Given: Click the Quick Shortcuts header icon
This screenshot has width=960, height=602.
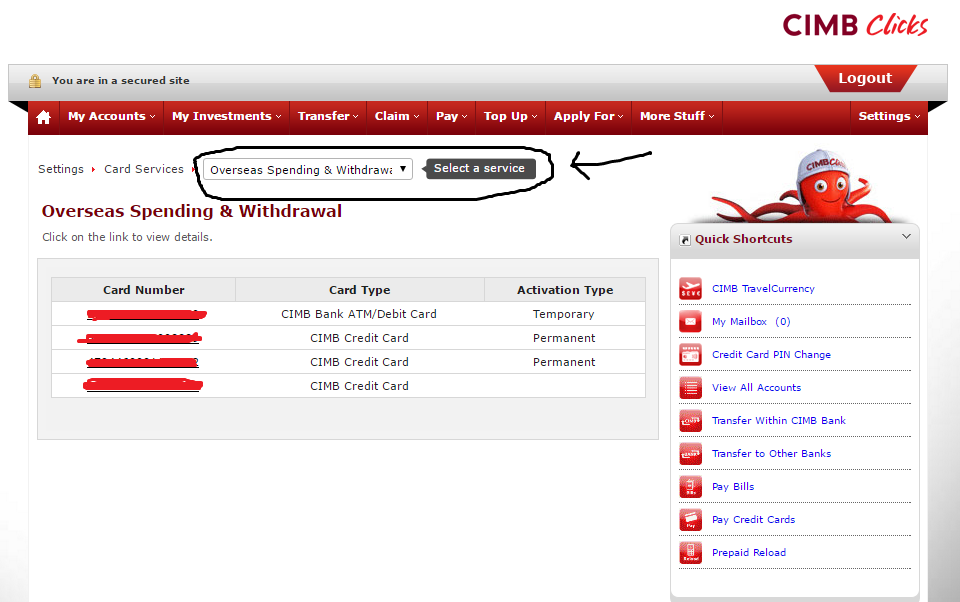Looking at the screenshot, I should tap(685, 240).
